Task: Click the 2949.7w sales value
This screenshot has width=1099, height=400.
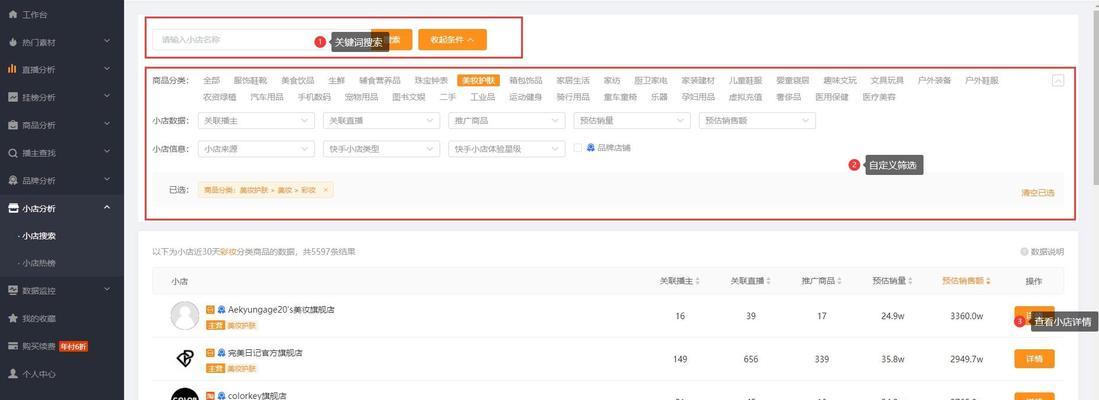Action: point(967,359)
